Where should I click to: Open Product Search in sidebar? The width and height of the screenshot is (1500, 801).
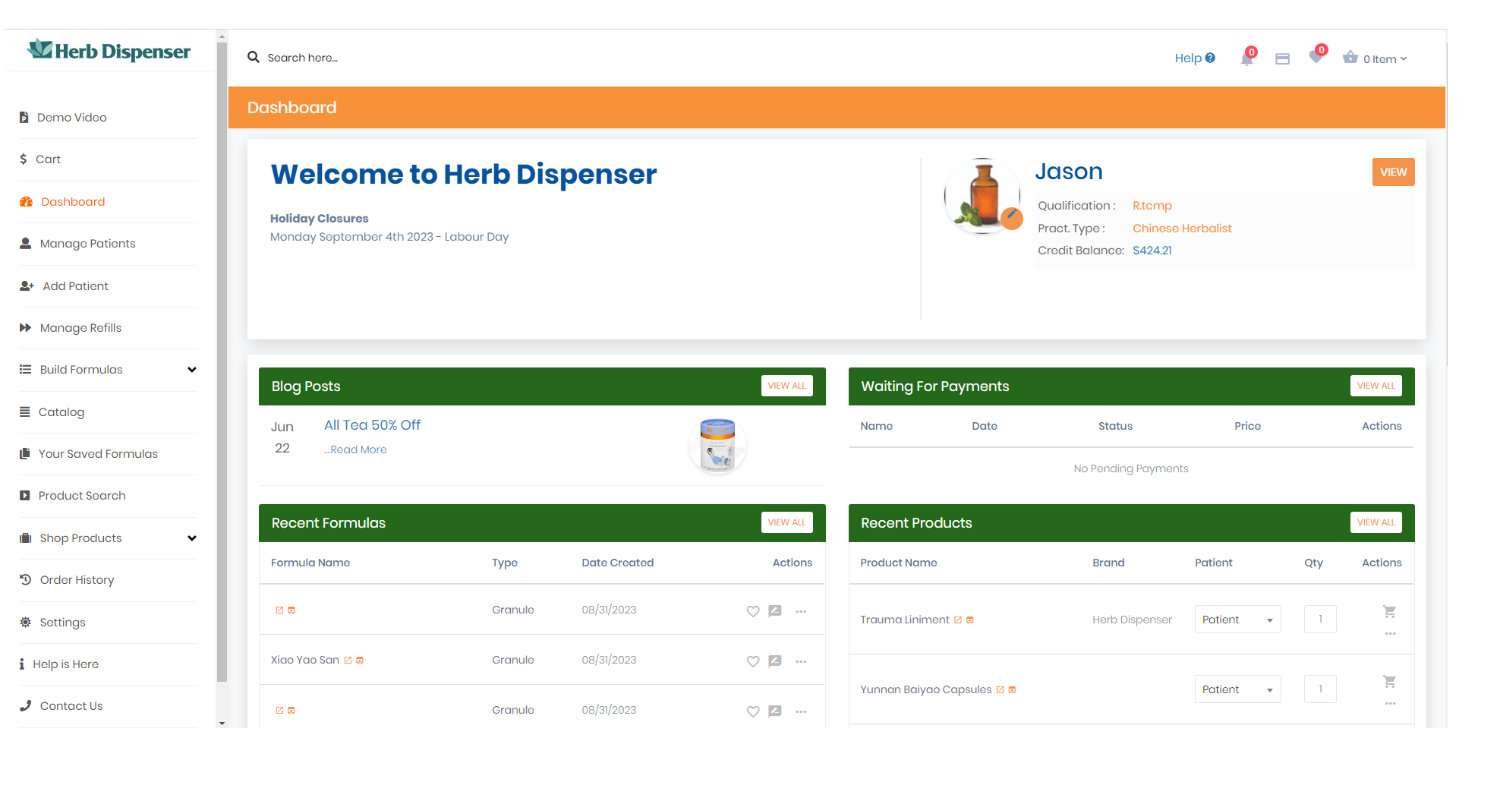[x=72, y=495]
